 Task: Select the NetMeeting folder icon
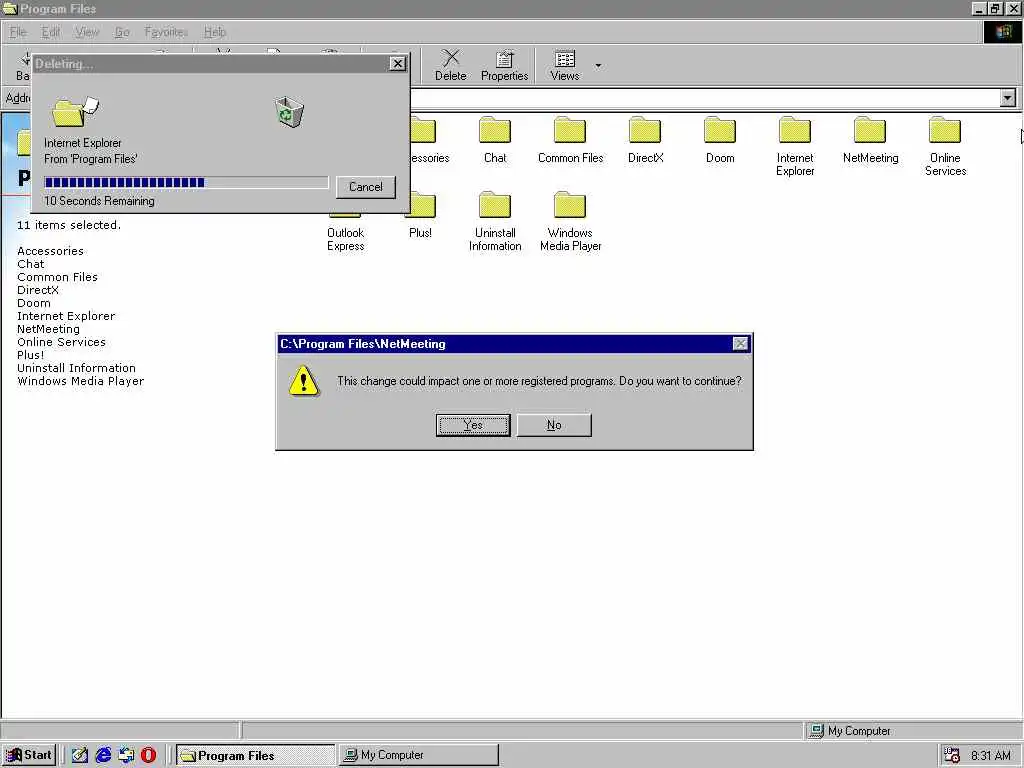pos(870,130)
